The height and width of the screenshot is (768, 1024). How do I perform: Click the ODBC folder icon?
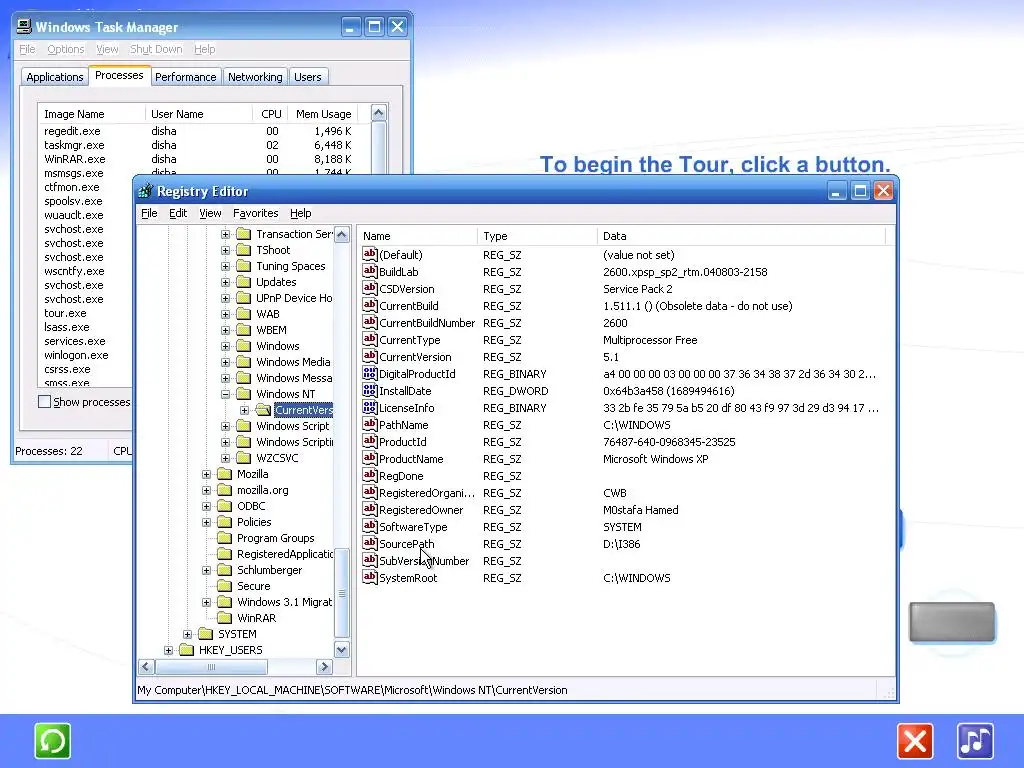click(x=224, y=505)
